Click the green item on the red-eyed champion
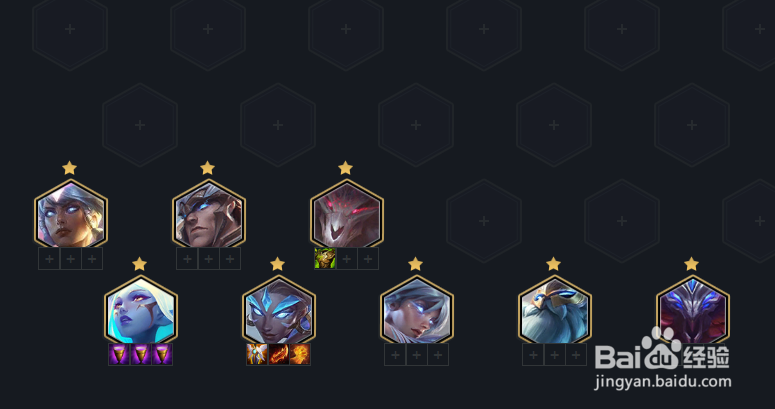The height and width of the screenshot is (409, 775). pos(325,259)
